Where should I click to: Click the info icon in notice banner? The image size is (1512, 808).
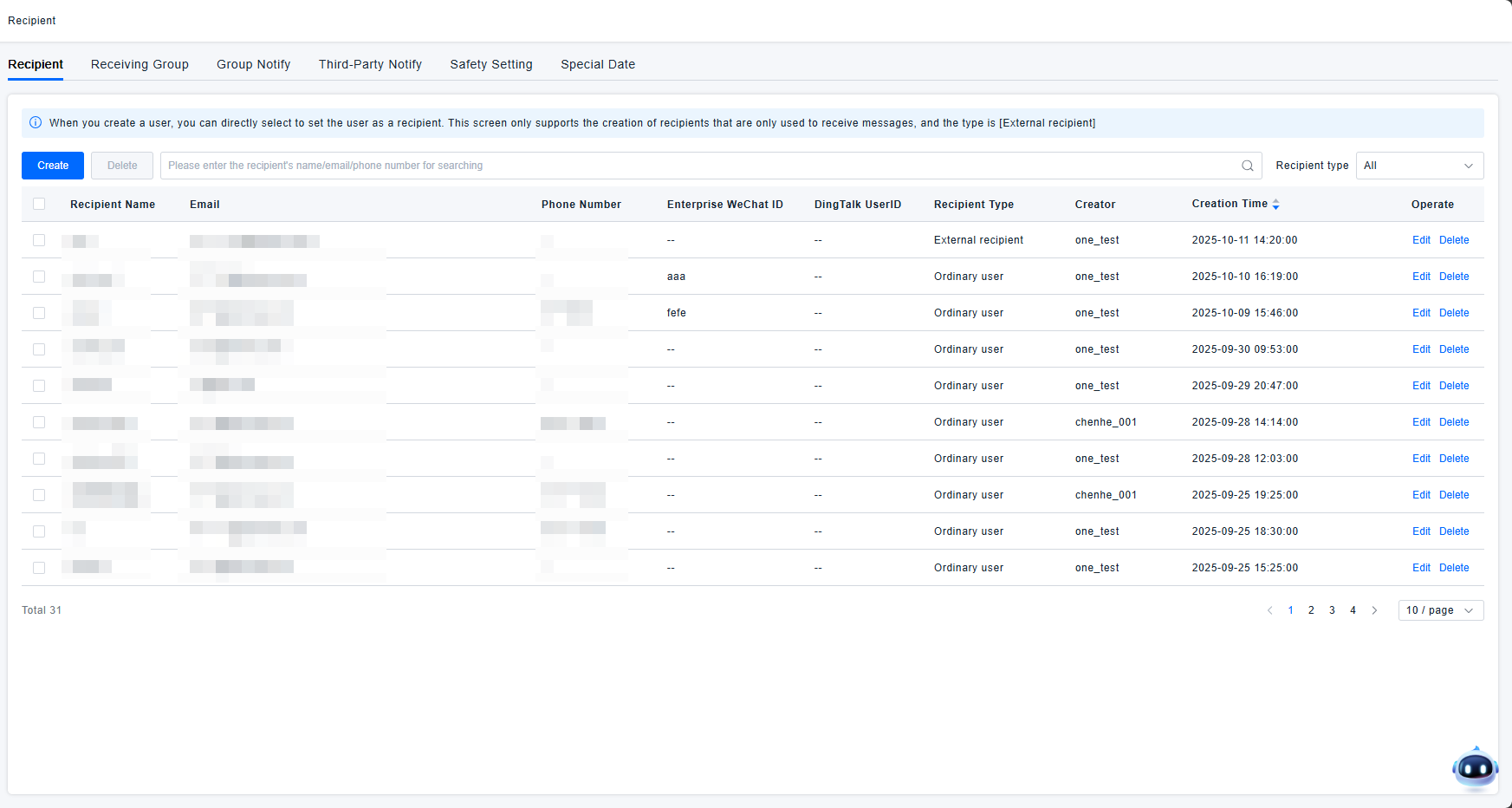[x=36, y=123]
